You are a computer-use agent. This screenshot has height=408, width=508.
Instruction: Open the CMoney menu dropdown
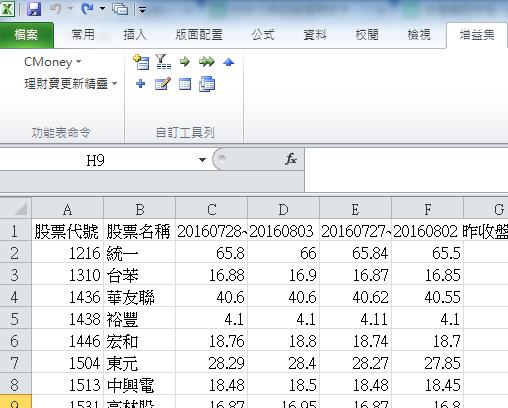(x=53, y=62)
